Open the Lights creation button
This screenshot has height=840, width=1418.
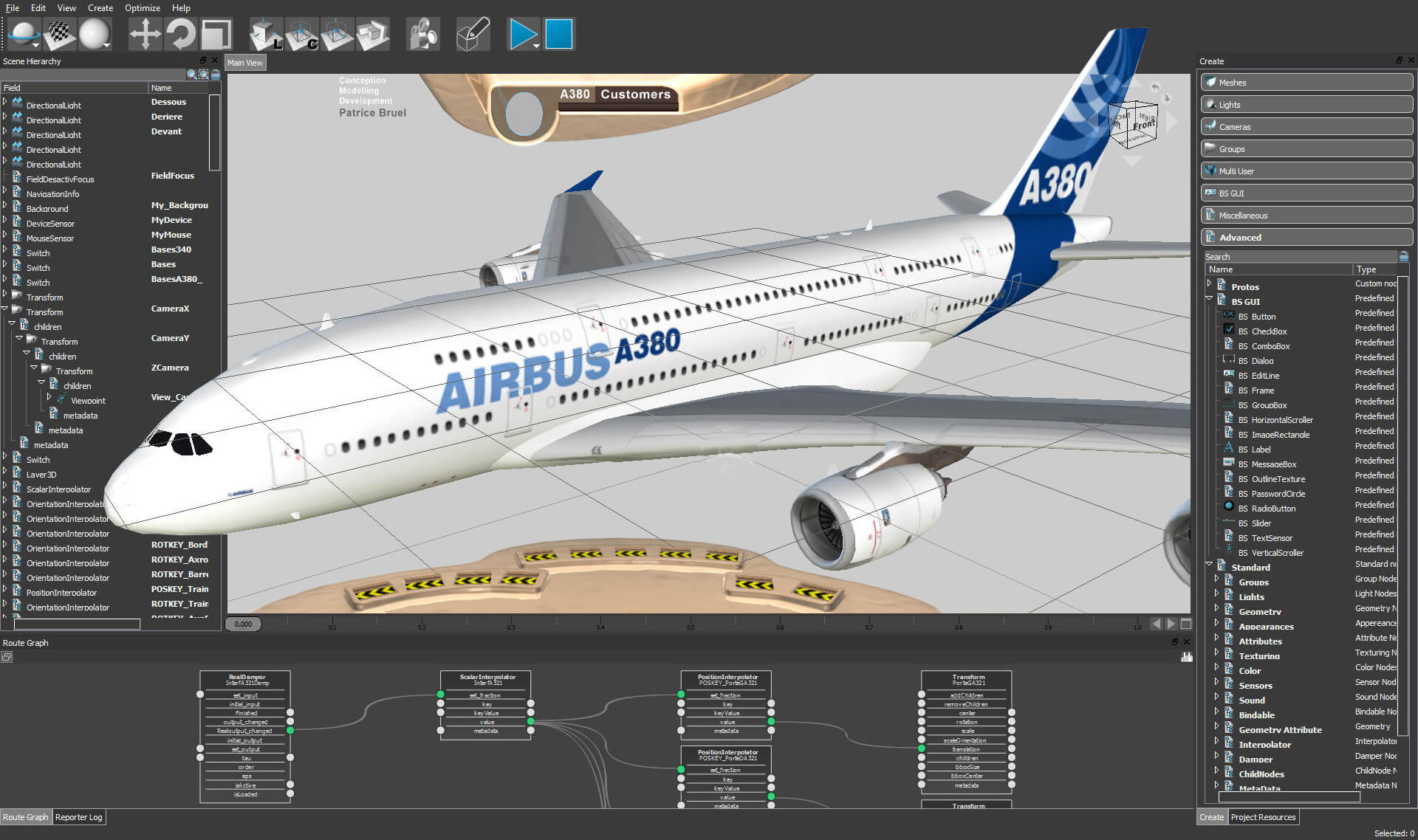1306,104
